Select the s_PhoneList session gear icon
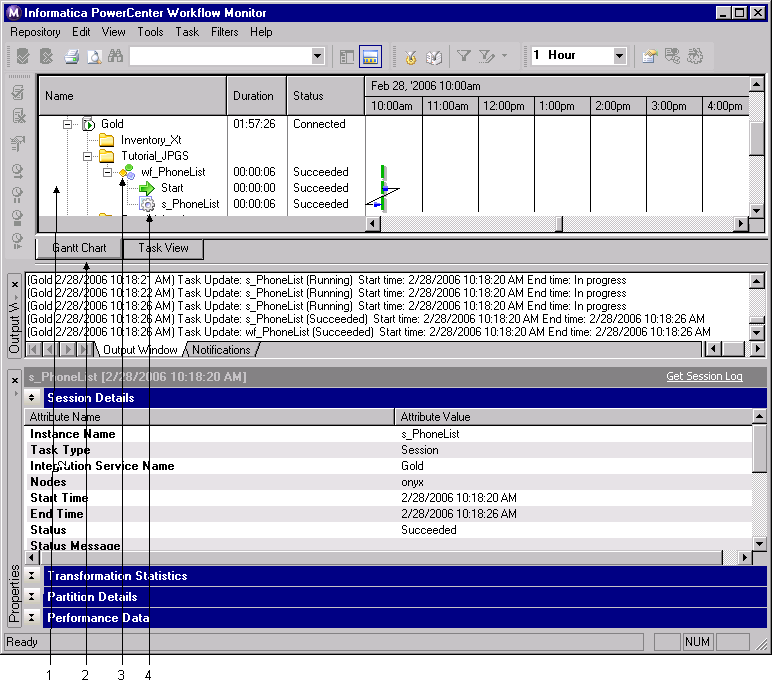 pos(148,204)
